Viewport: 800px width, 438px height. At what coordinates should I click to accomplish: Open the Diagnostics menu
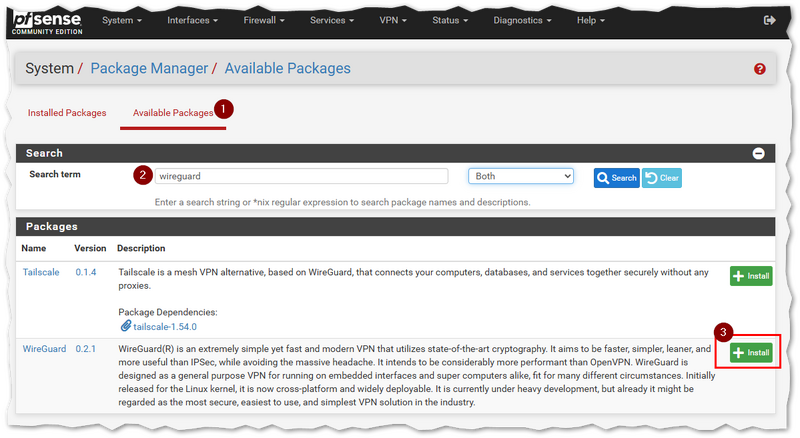[x=525, y=20]
